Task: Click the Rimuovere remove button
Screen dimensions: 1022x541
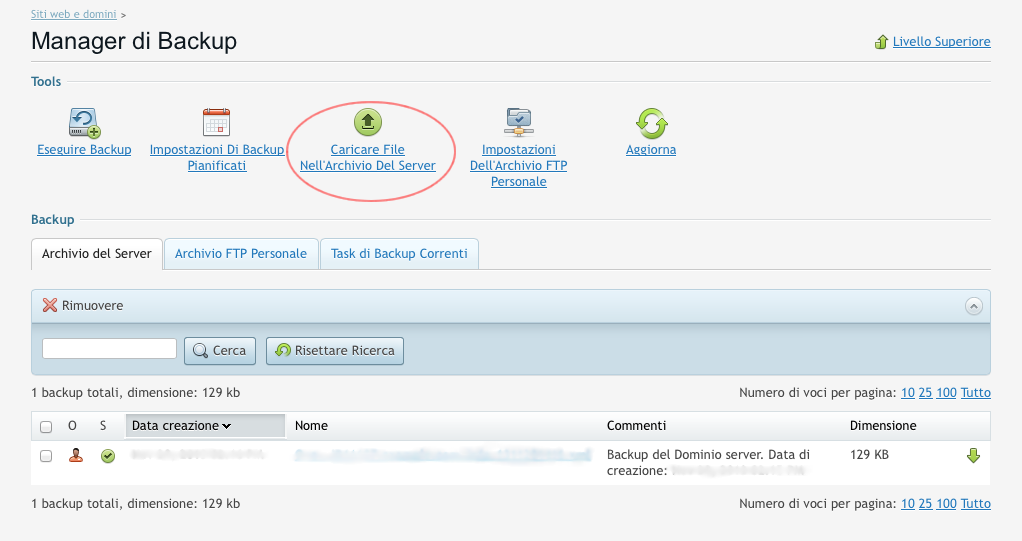Action: click(83, 306)
